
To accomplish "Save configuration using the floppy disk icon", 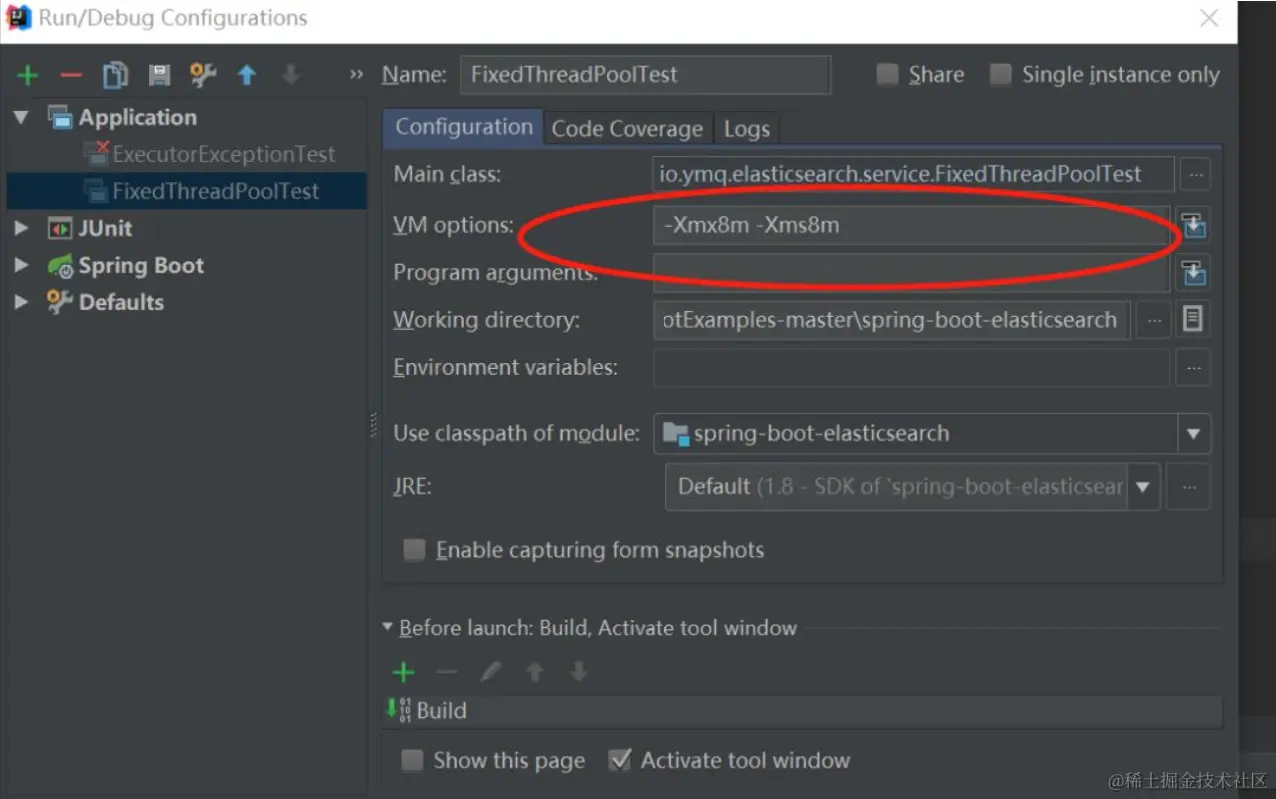I will (x=159, y=75).
